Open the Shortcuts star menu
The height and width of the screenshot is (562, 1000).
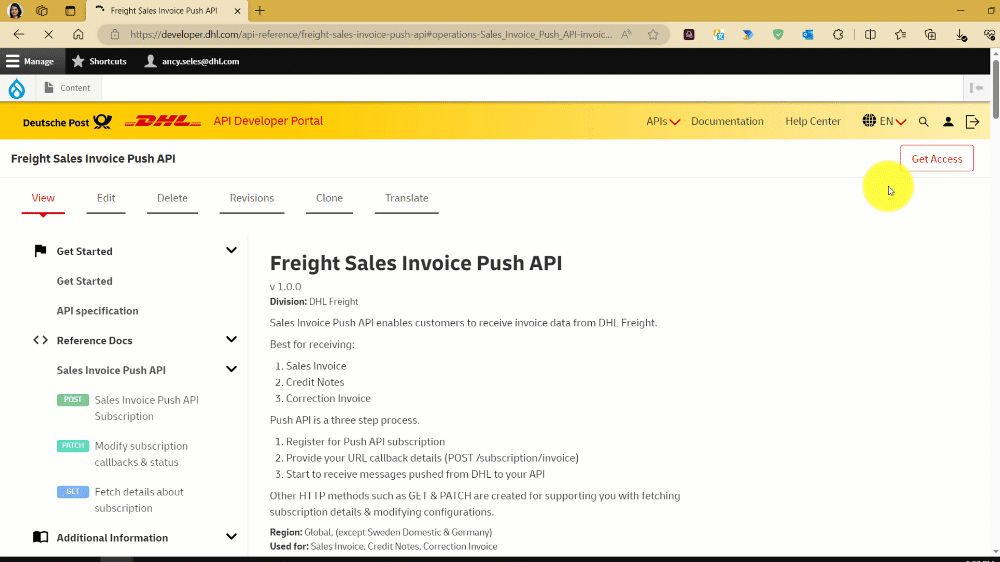tap(99, 61)
